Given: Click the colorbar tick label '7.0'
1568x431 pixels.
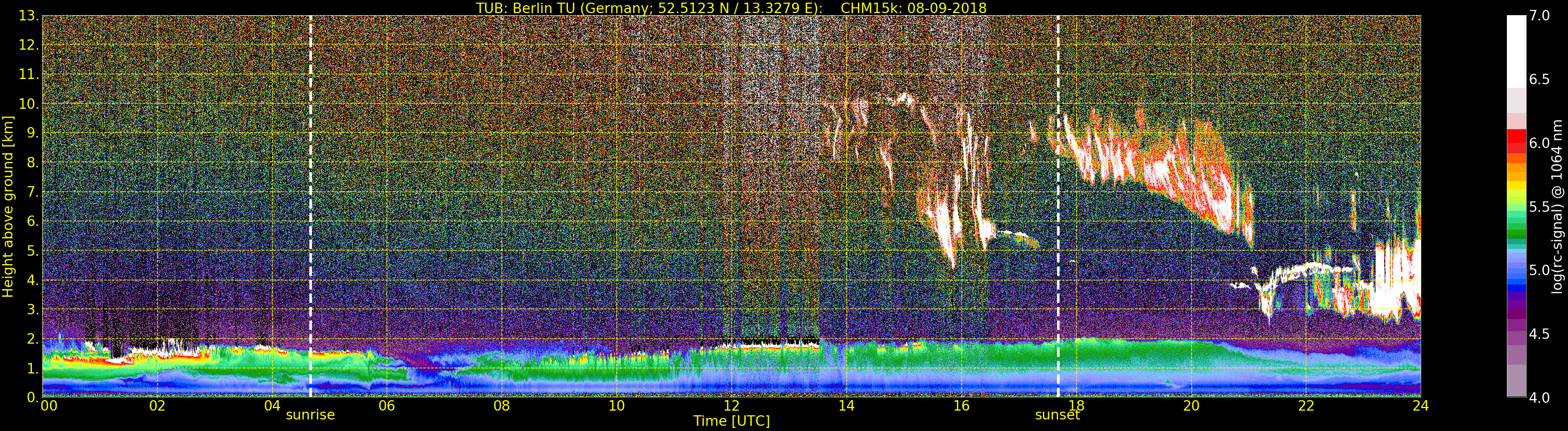Looking at the screenshot, I should click(x=1540, y=16).
